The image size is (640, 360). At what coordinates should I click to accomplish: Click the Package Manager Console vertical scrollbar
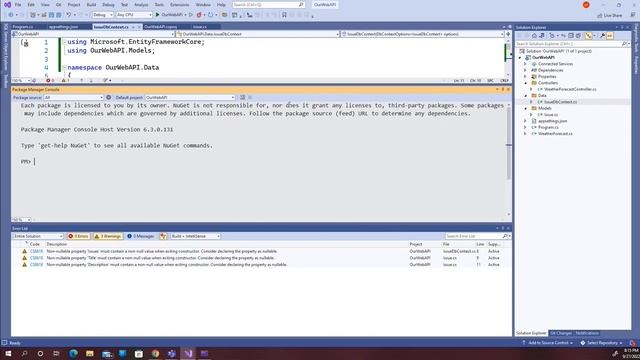click(509, 160)
